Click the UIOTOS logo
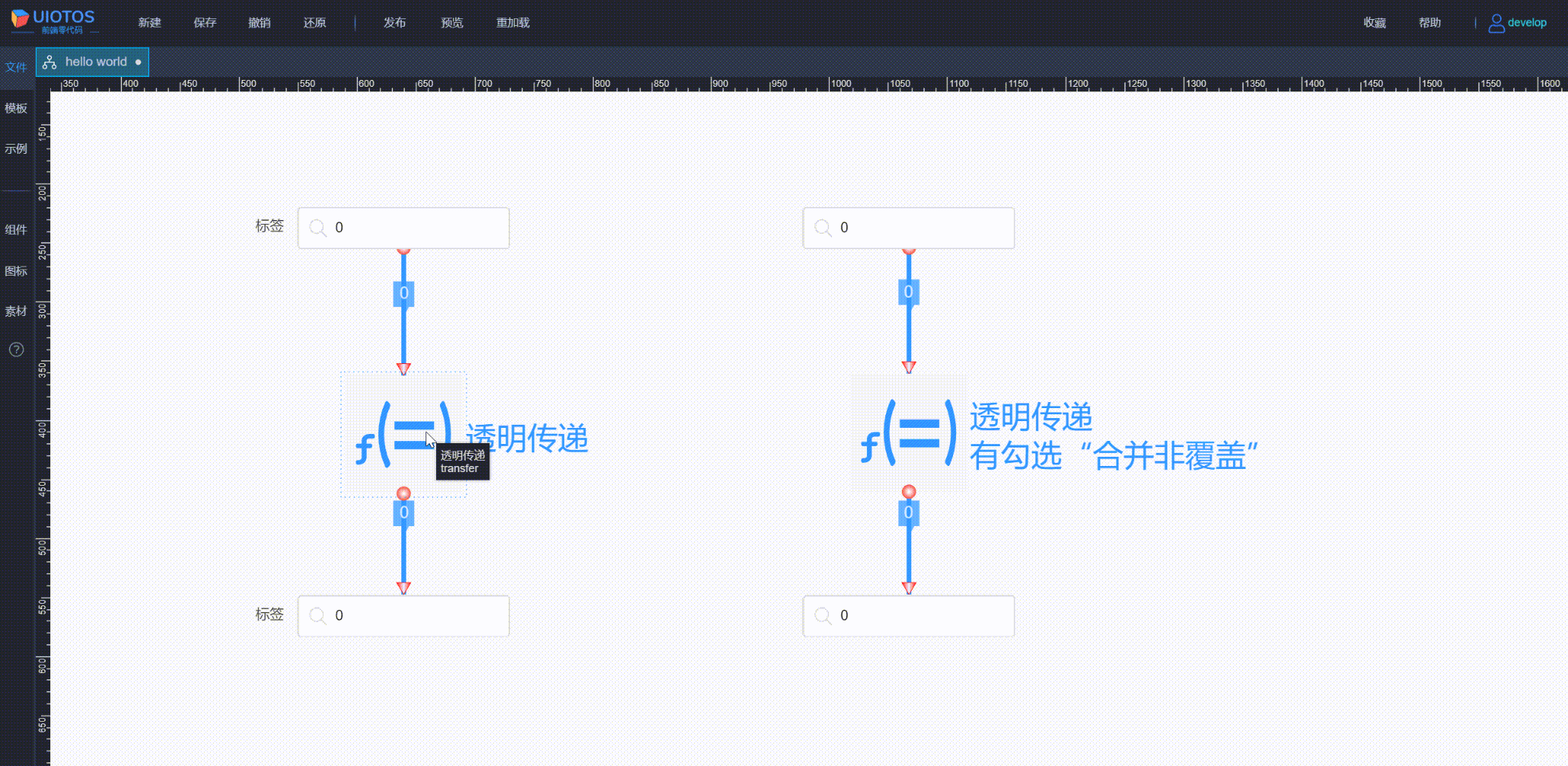Image resolution: width=1568 pixels, height=766 pixels. pyautogui.click(x=53, y=21)
